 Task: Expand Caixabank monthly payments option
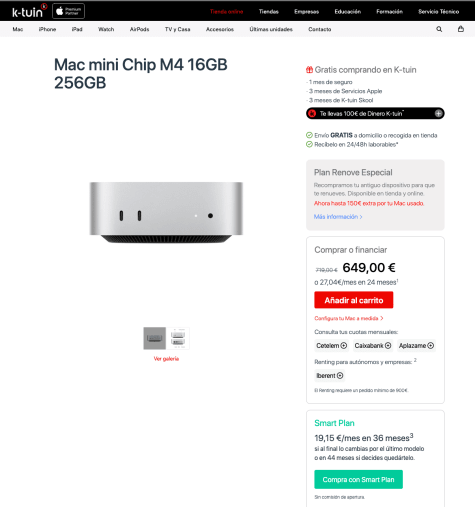[373, 346]
